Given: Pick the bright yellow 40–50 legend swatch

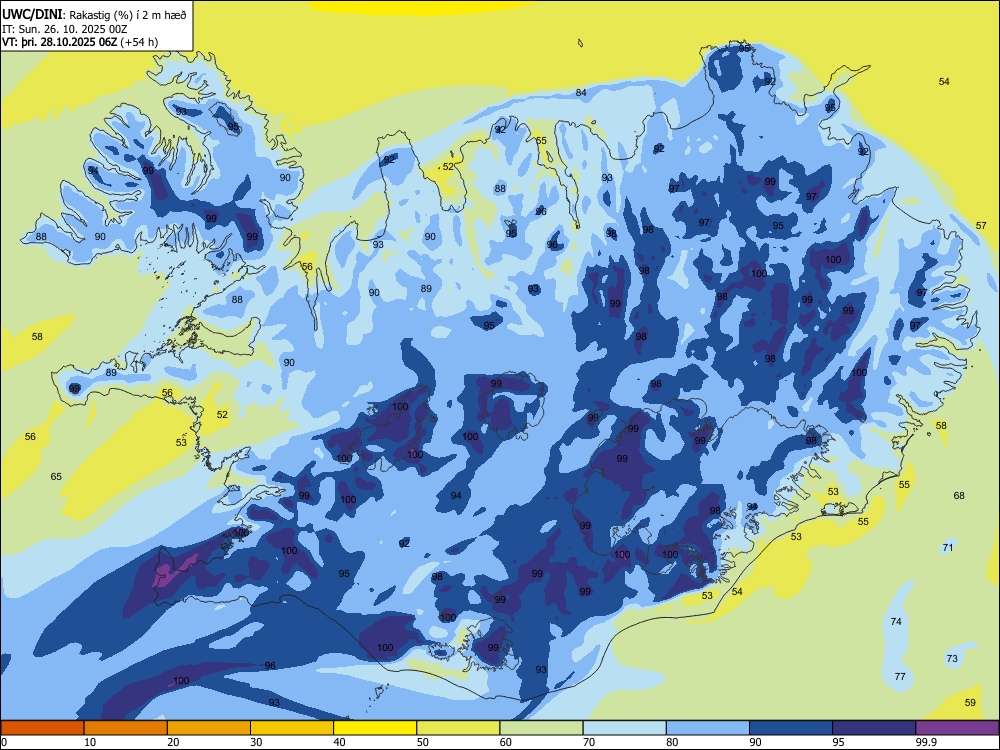Looking at the screenshot, I should [375, 728].
